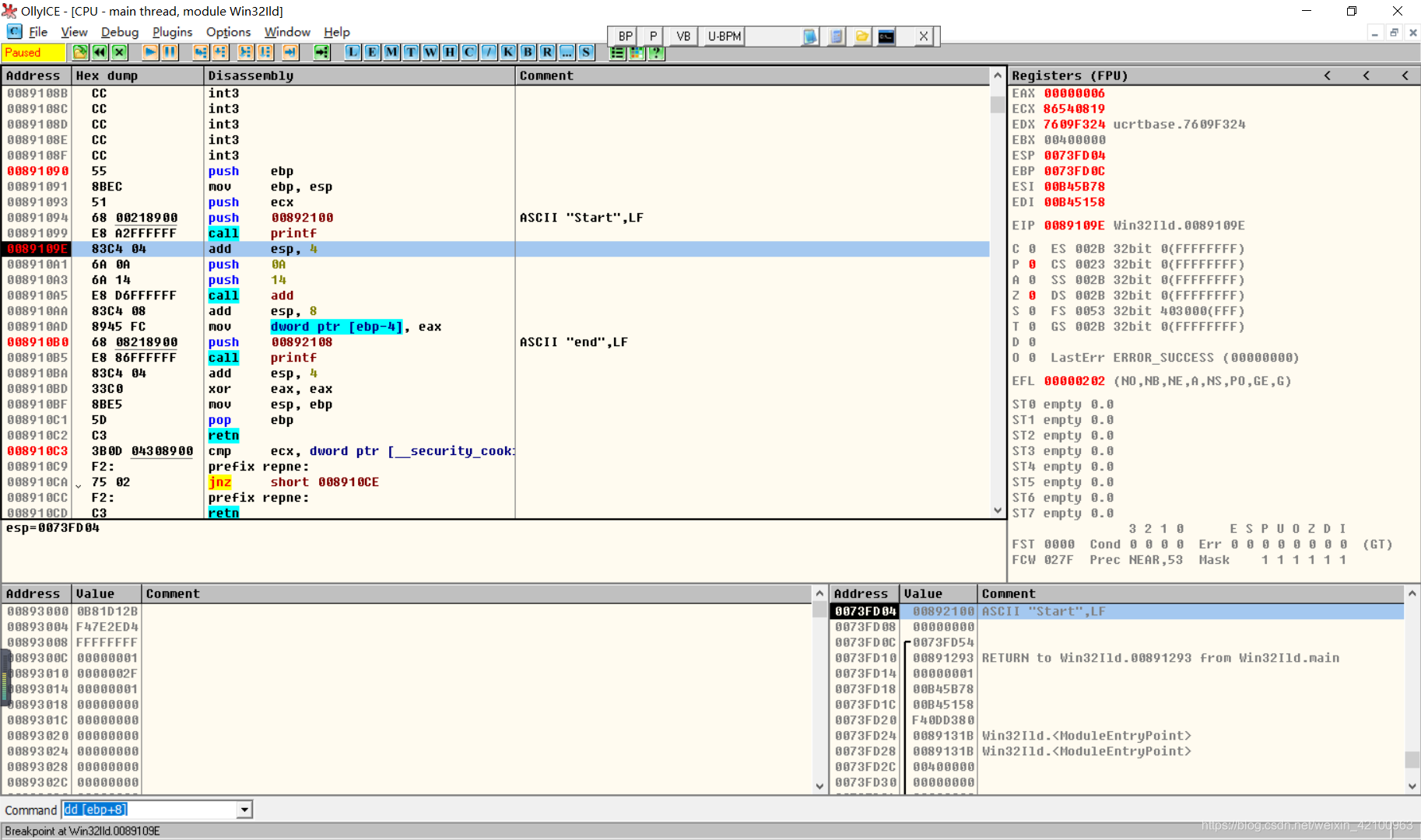Show Handles window (H button)
Viewport: 1421px width, 840px height.
point(450,52)
